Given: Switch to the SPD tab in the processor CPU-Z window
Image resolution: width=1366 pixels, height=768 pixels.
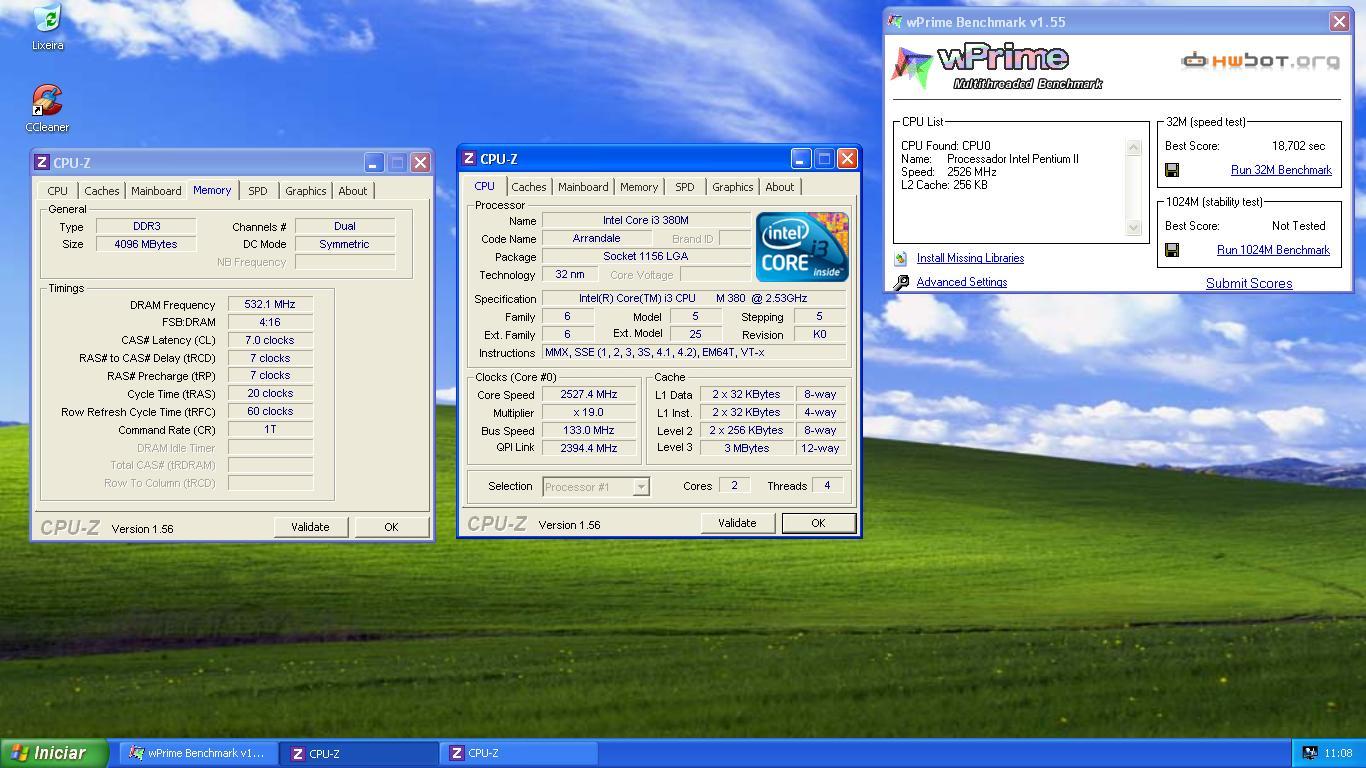Looking at the screenshot, I should pos(685,187).
